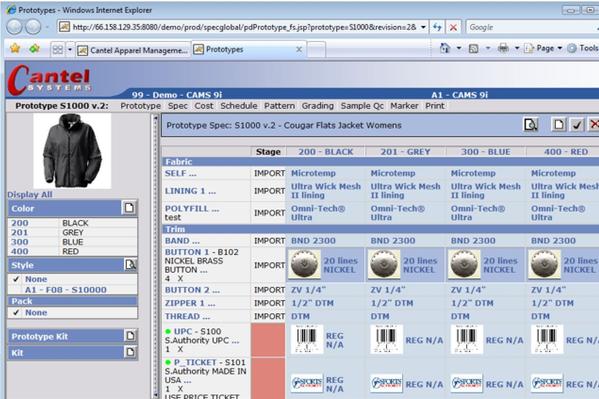The height and width of the screenshot is (399, 599).
Task: Click UPC barcode image in 200 - BLACK column
Action: click(307, 339)
